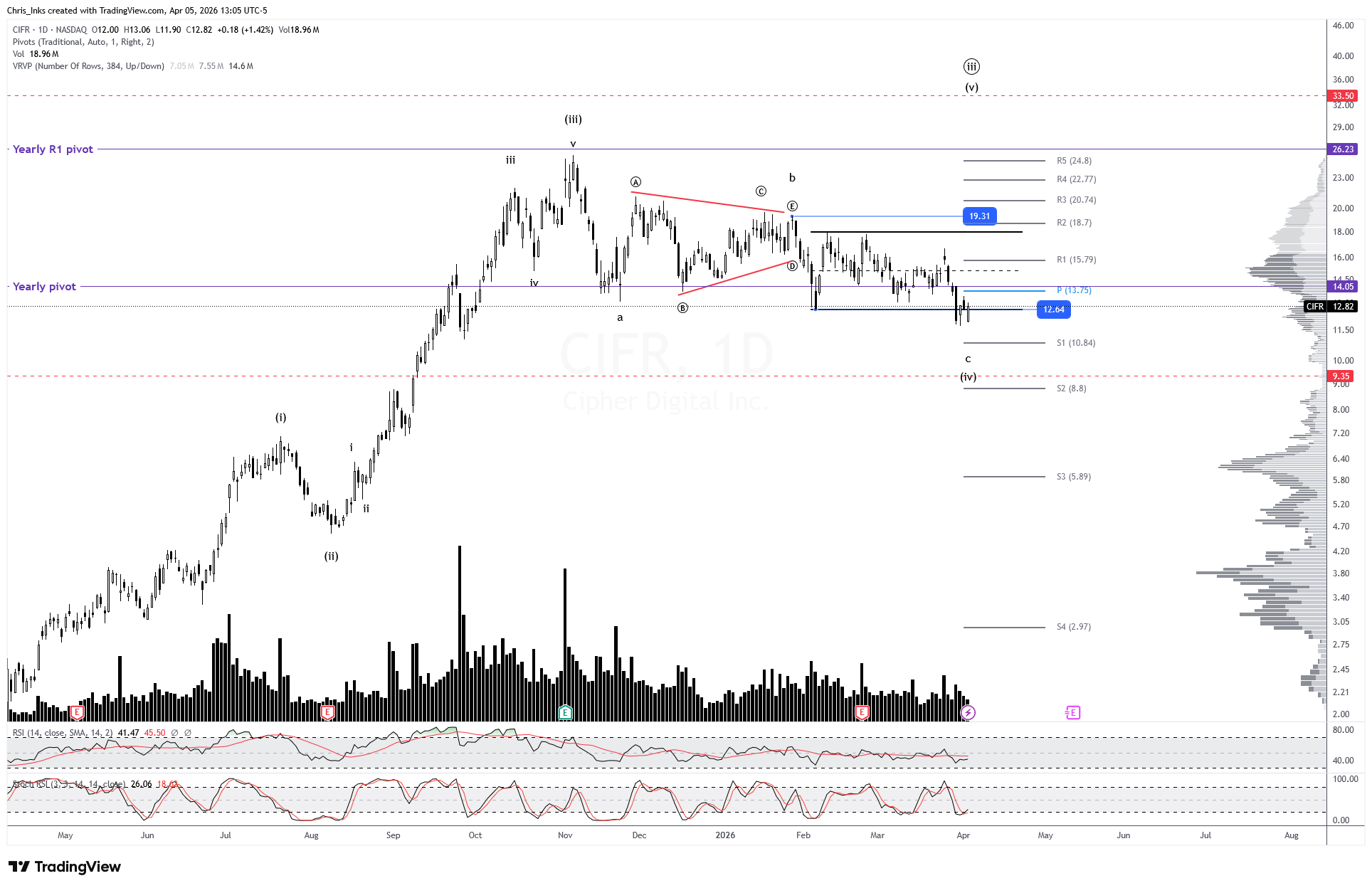
Task: Click the blue 19.31 price label
Action: (x=979, y=216)
